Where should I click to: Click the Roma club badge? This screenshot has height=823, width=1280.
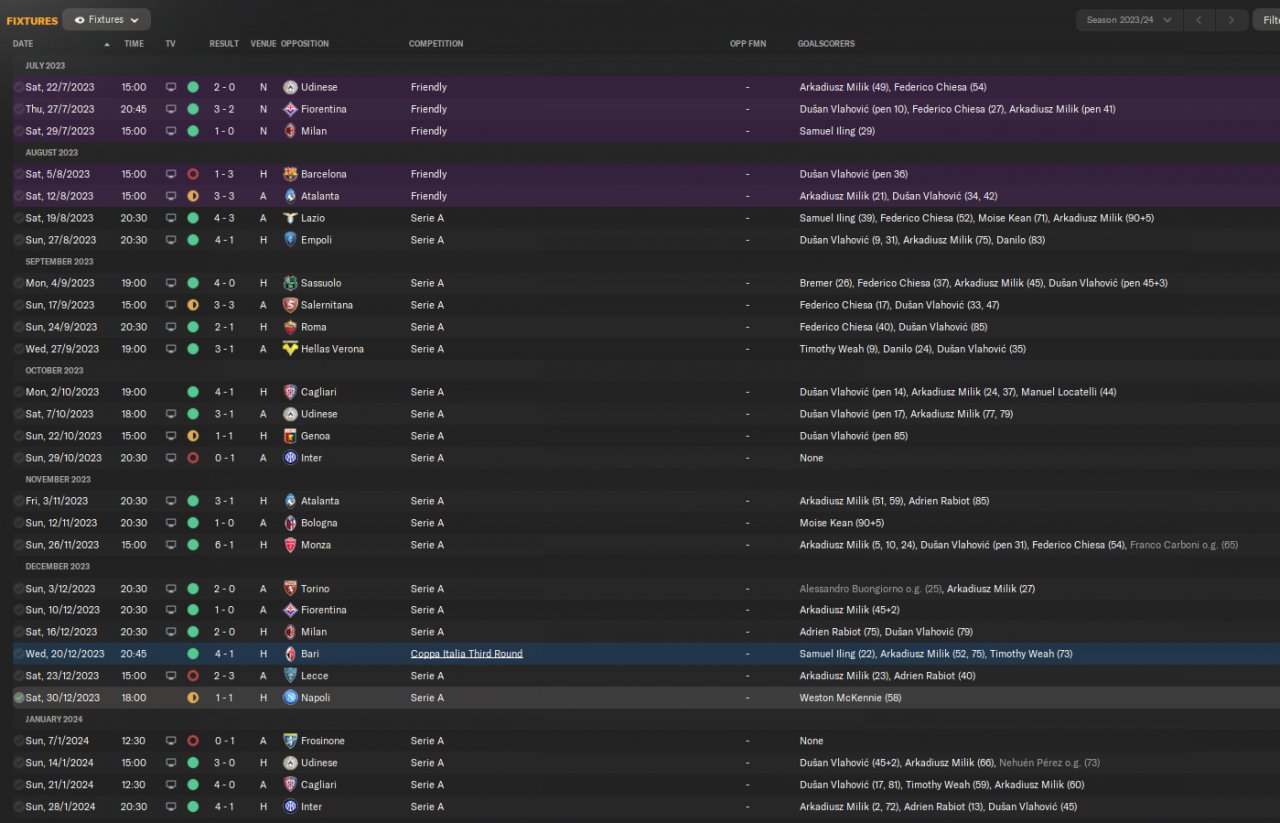(x=290, y=327)
